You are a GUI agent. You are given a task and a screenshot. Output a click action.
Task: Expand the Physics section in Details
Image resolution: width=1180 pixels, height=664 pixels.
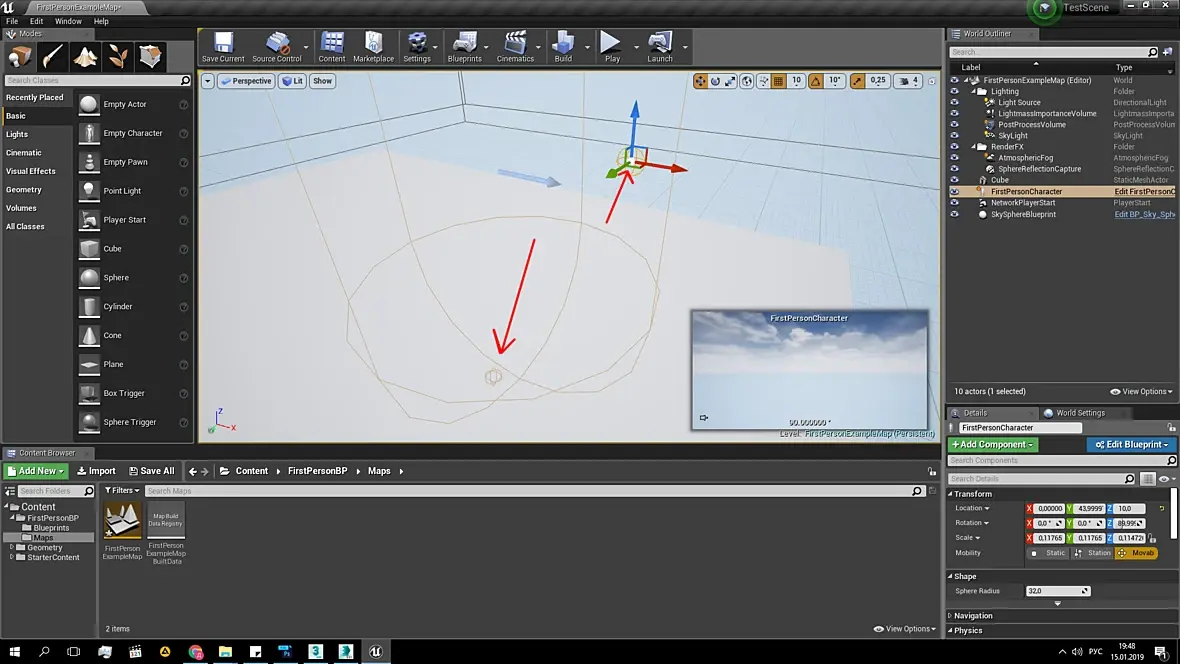[968, 631]
